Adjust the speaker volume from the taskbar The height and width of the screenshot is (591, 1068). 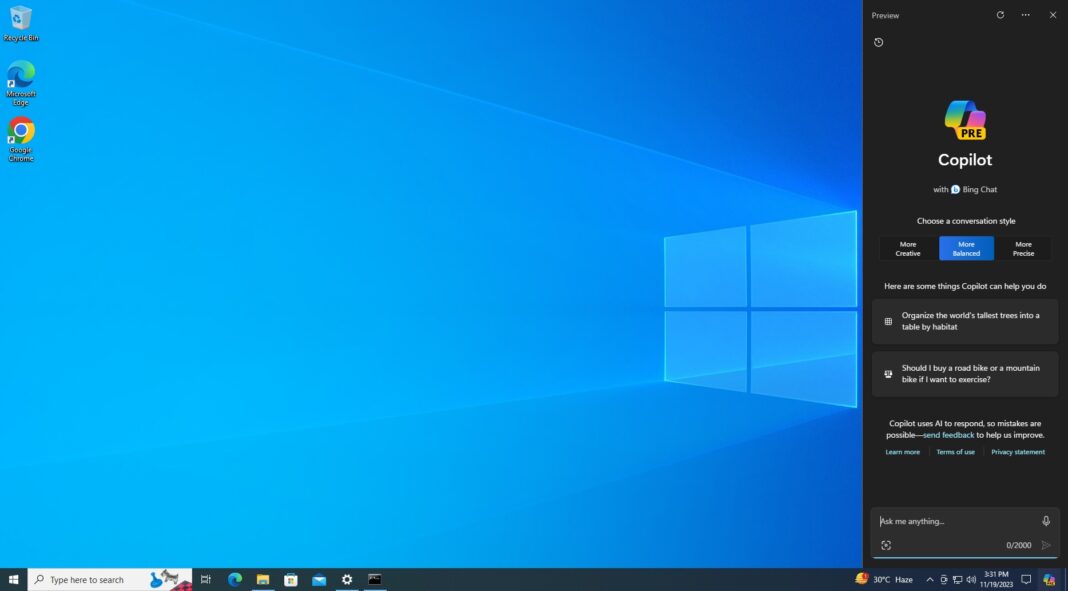click(x=971, y=579)
